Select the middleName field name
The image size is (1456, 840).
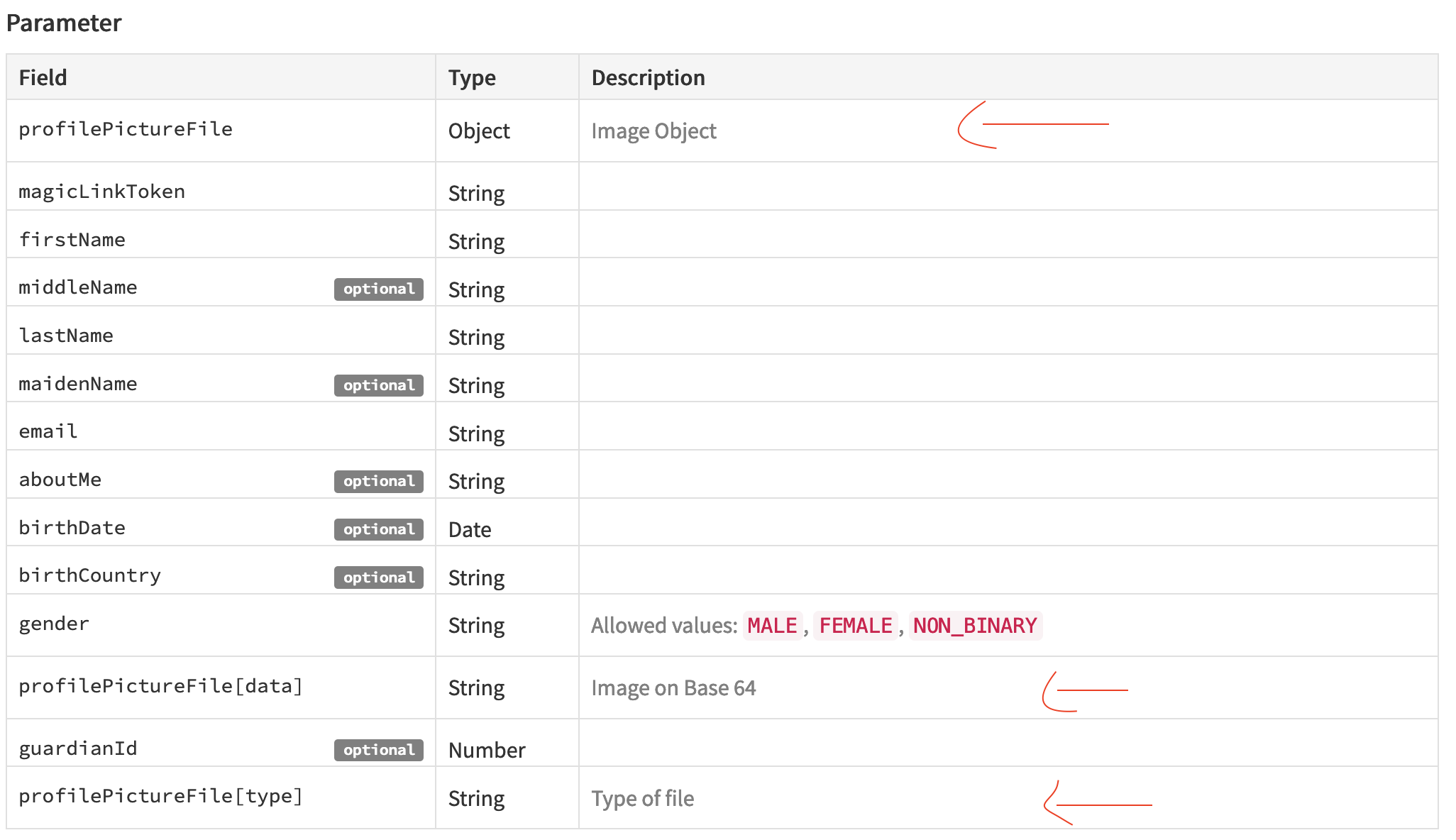coord(77,287)
